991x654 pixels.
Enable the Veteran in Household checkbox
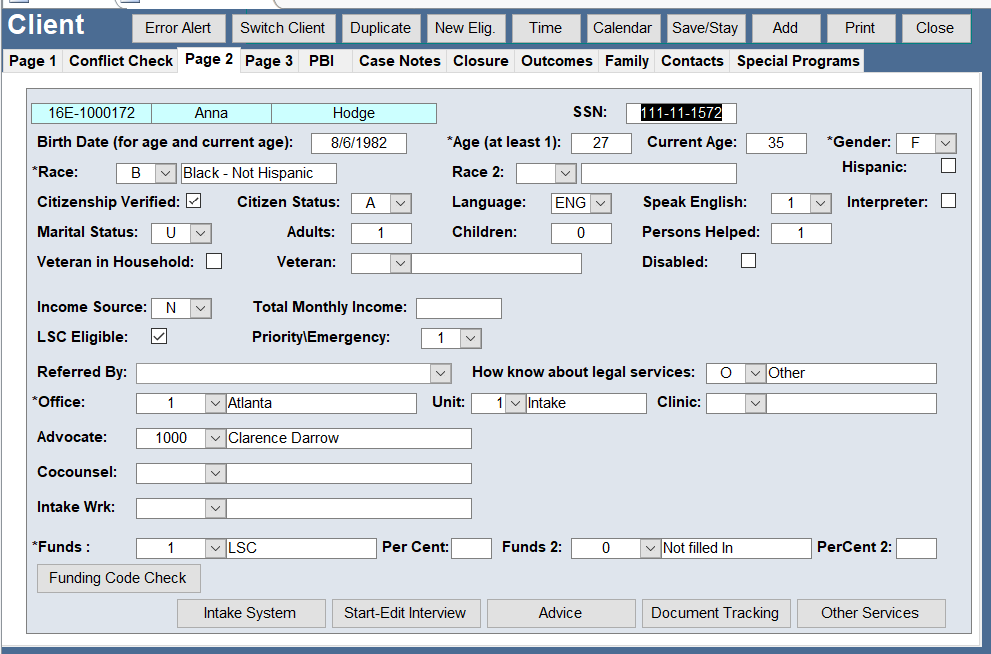point(214,262)
